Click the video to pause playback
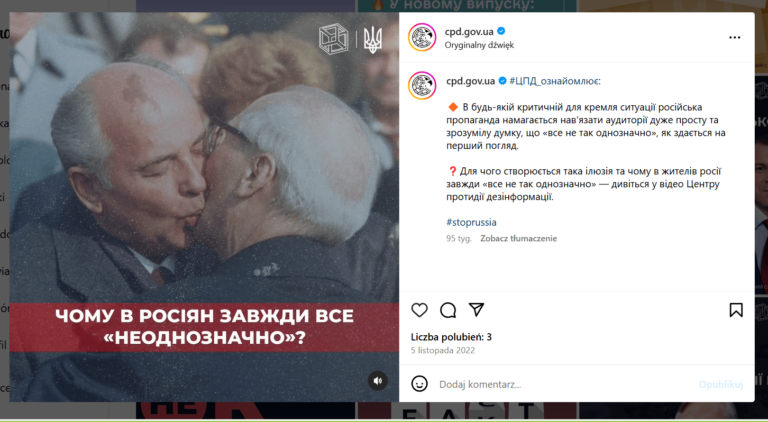 pyautogui.click(x=204, y=207)
